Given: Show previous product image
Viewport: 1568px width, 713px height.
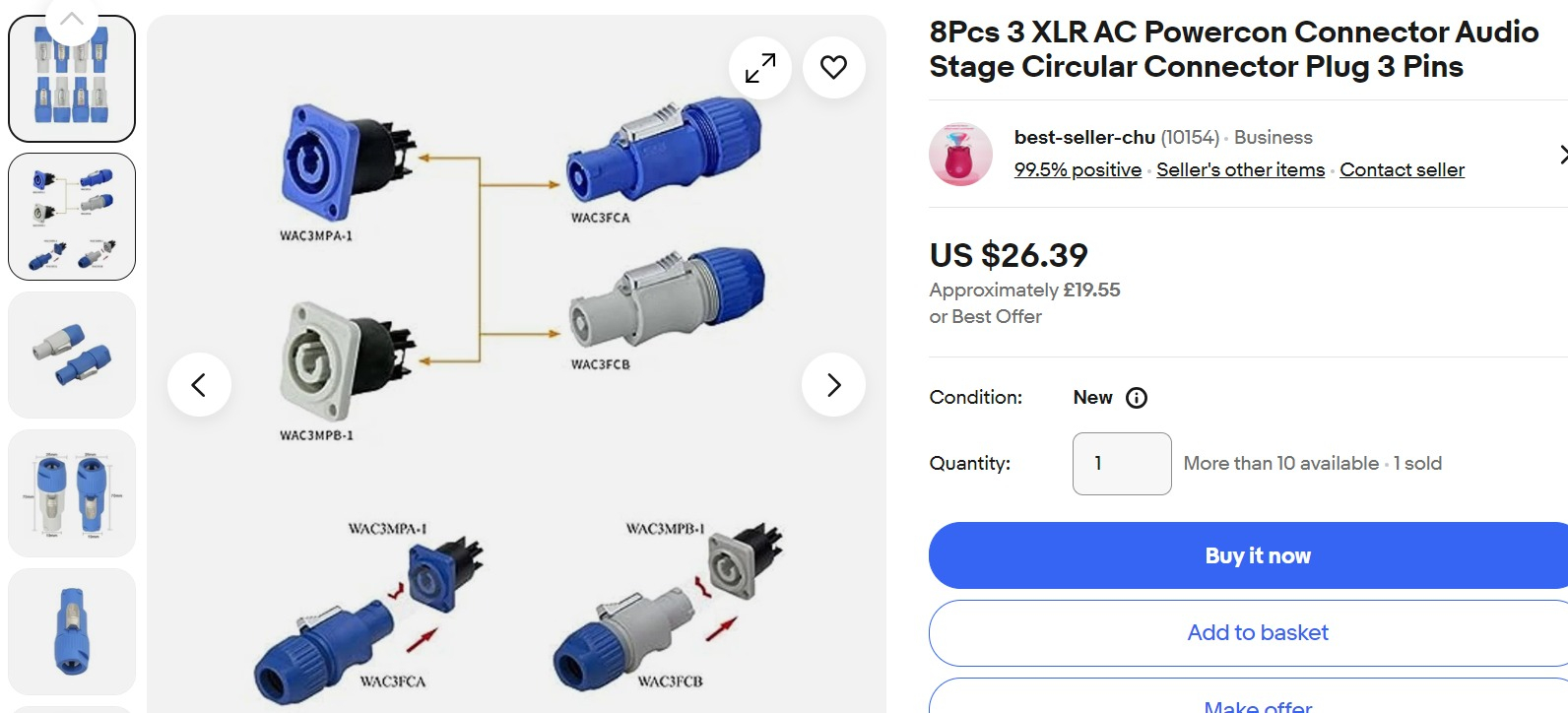Looking at the screenshot, I should tap(199, 384).
